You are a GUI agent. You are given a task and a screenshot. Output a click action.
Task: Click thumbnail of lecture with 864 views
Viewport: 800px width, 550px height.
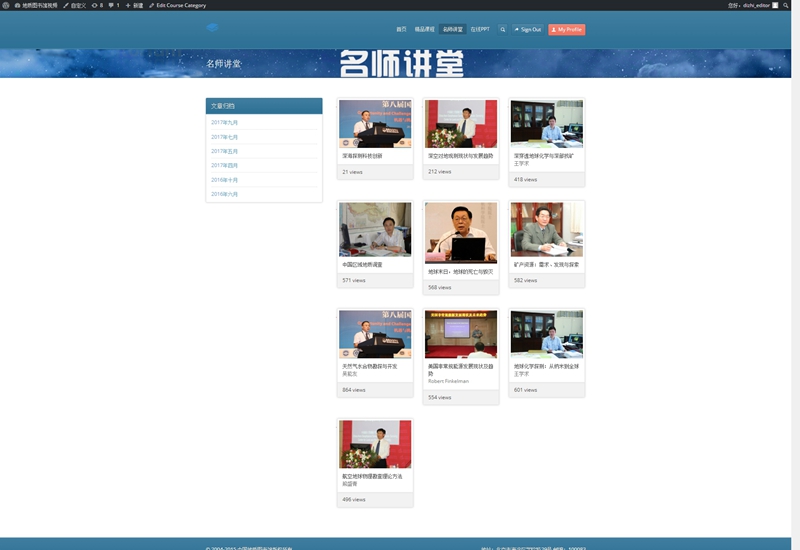[375, 334]
